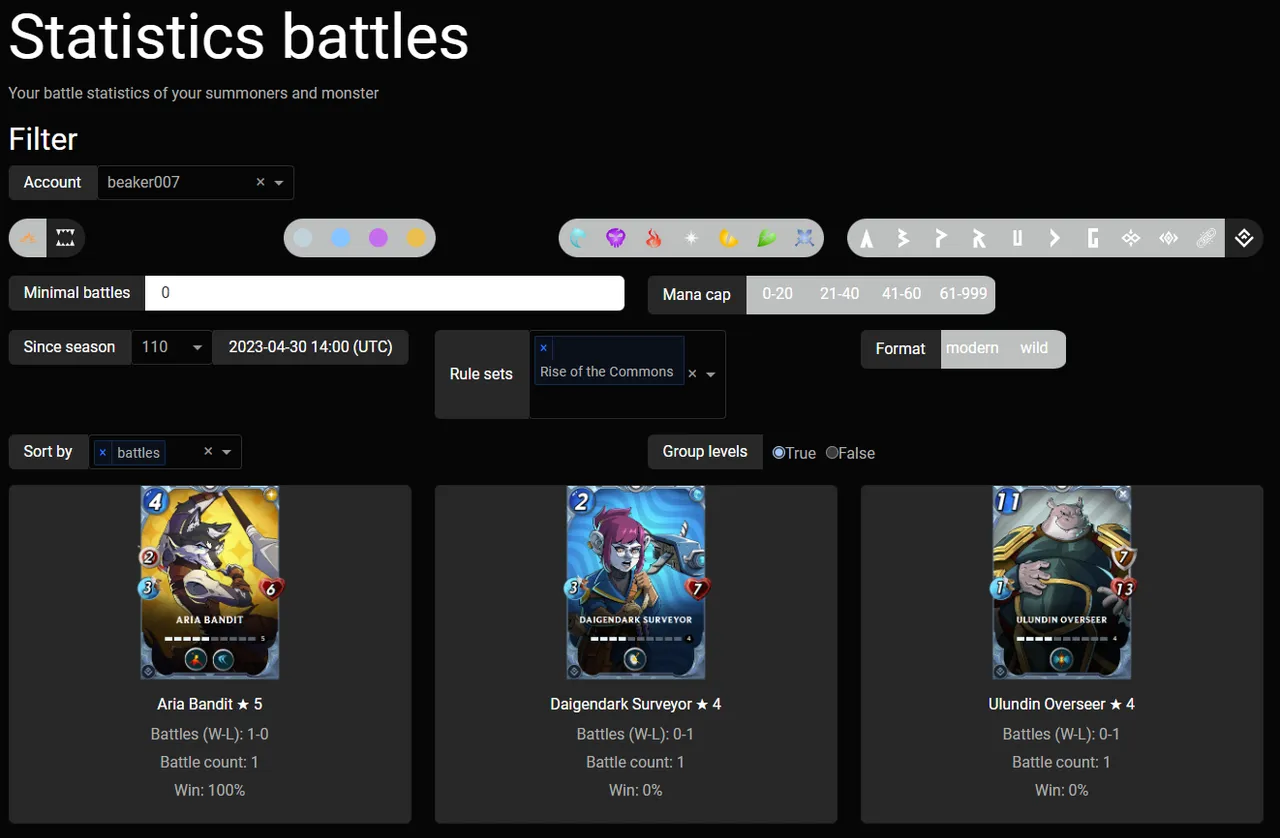Viewport: 1280px width, 838px height.
Task: Click 'Win: 100%' under Aria Bandit
Action: click(210, 790)
